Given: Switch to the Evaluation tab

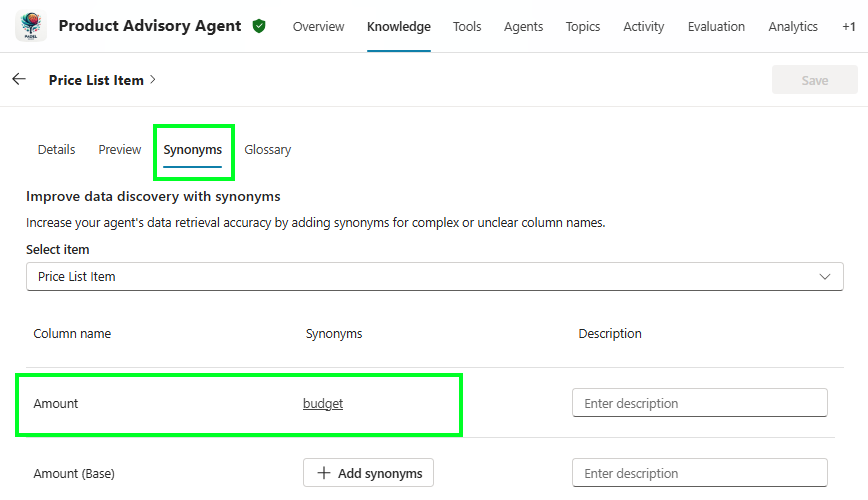Looking at the screenshot, I should click(x=716, y=27).
